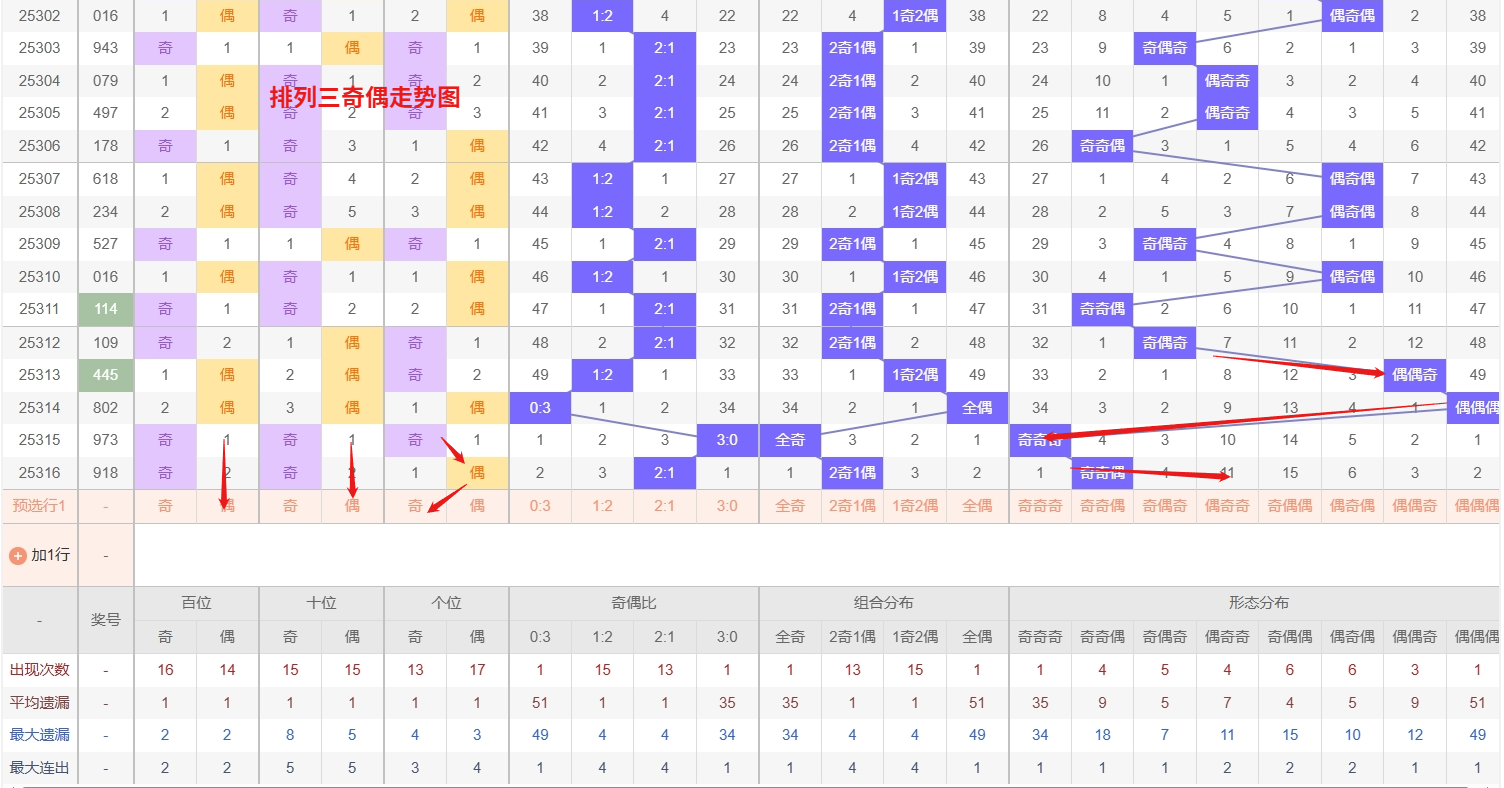1504x788 pixels.
Task: Click the 最大遗漏 statistics row label
Action: [40, 735]
